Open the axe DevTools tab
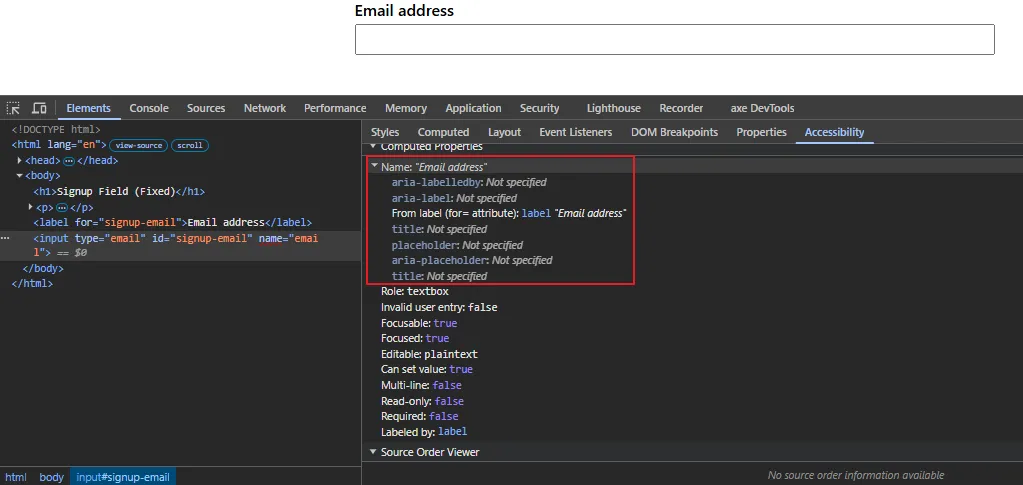Image resolution: width=1023 pixels, height=485 pixels. coord(763,108)
